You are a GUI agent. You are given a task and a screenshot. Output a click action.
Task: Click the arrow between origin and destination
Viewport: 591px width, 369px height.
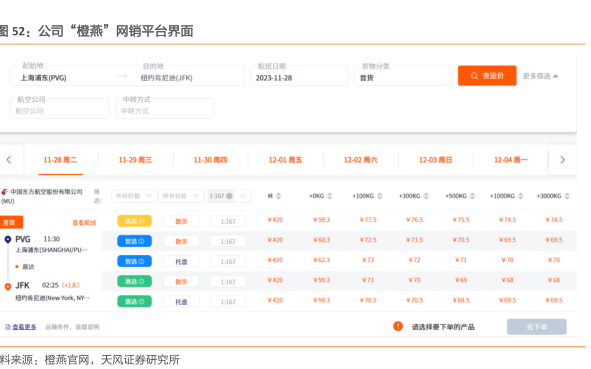click(121, 76)
